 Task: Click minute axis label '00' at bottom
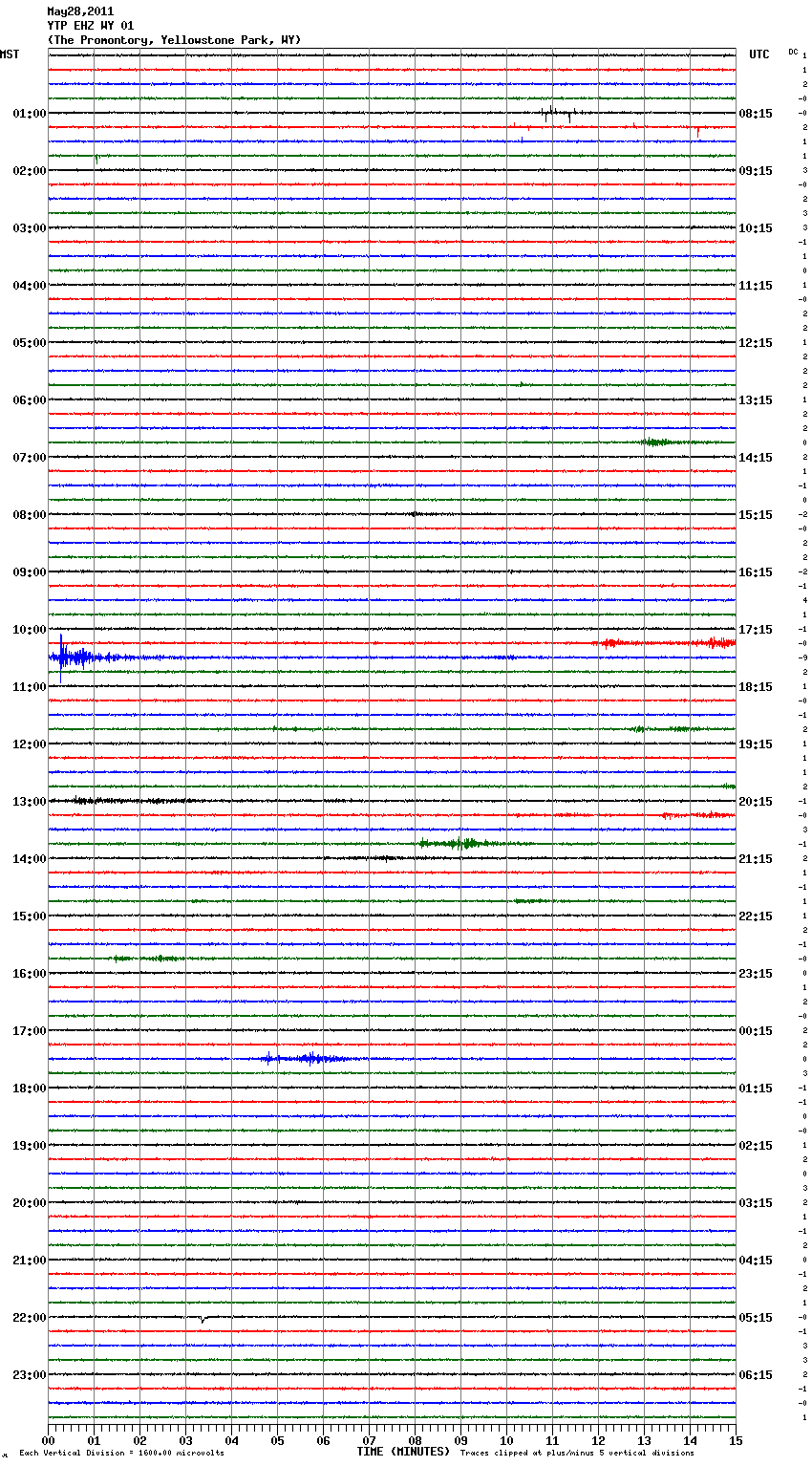click(x=48, y=1440)
